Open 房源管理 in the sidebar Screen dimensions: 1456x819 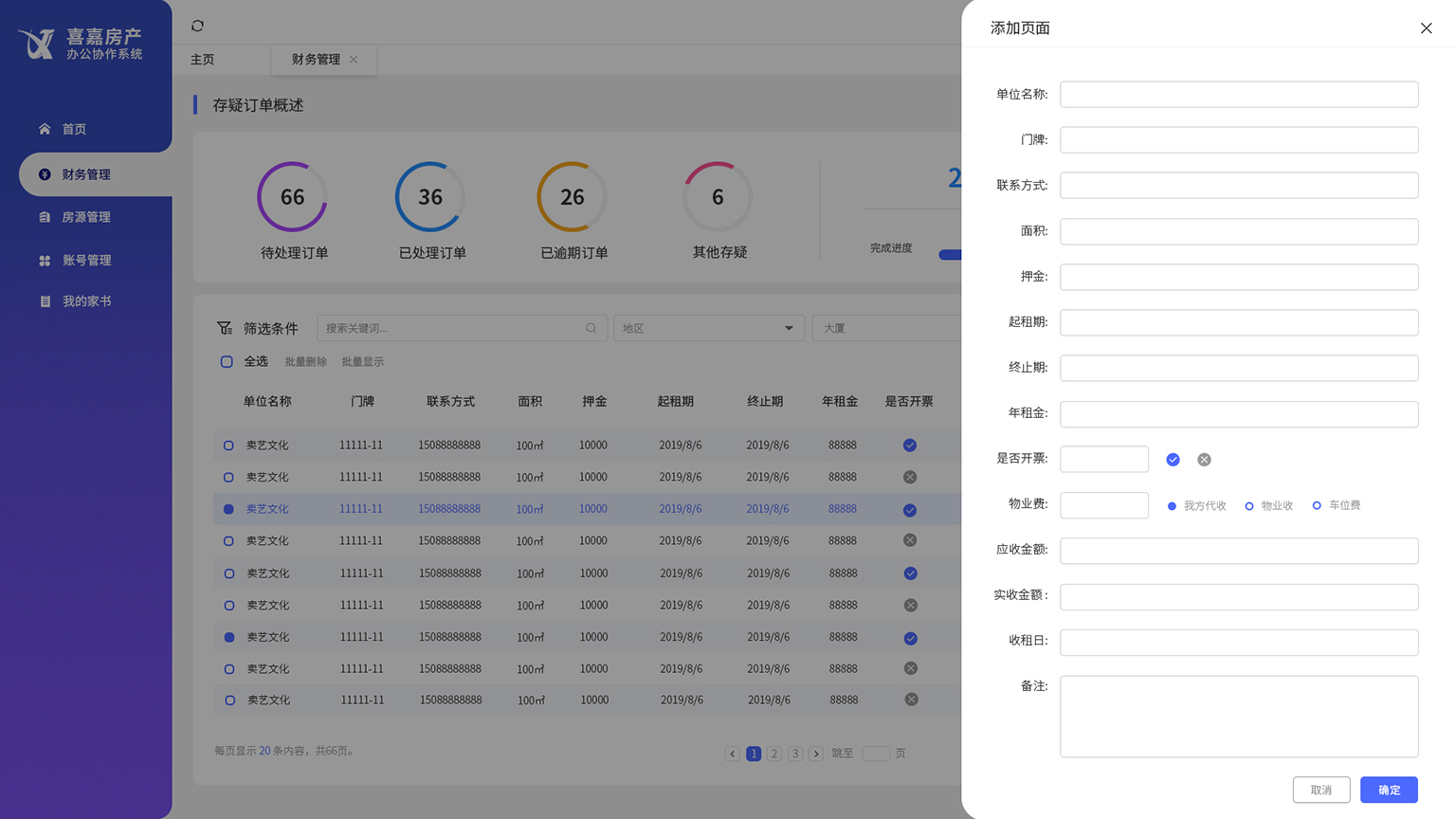pyautogui.click(x=86, y=217)
